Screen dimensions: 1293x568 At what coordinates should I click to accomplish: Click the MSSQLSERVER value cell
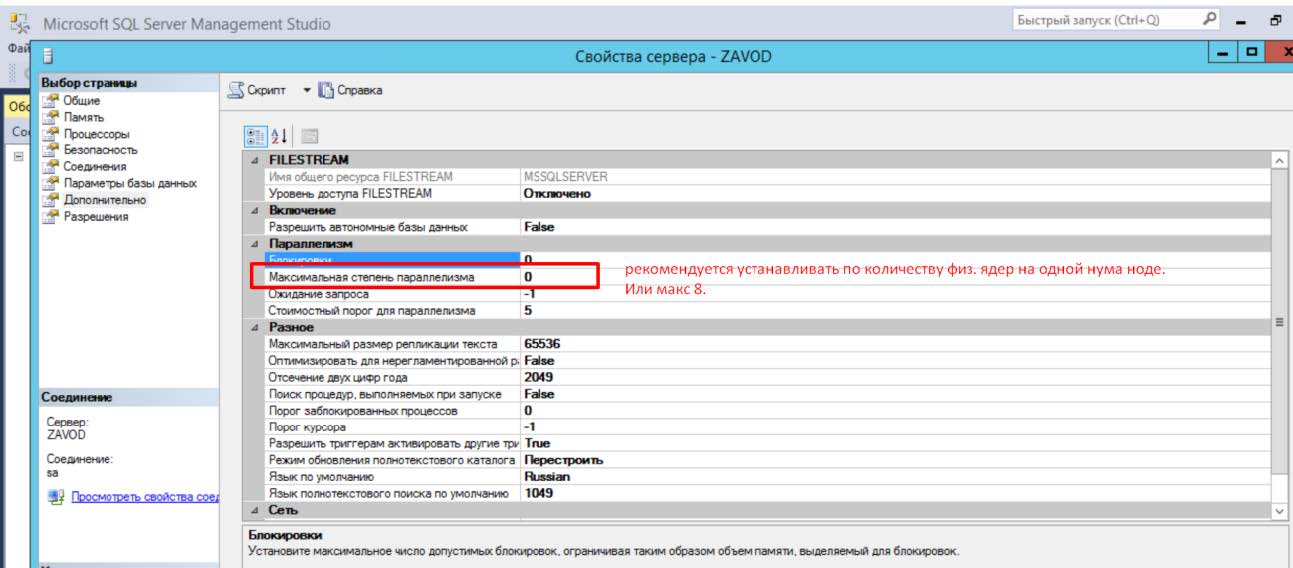coord(565,176)
